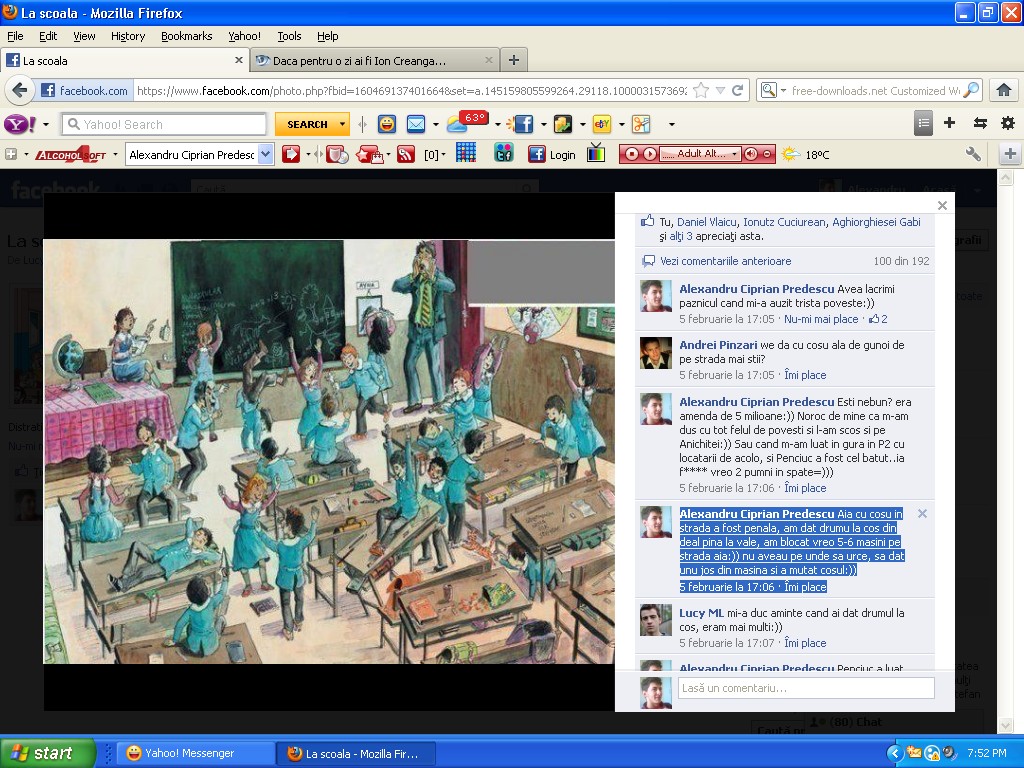Click the RSS feed toolbar icon
This screenshot has height=768, width=1024.
[406, 155]
